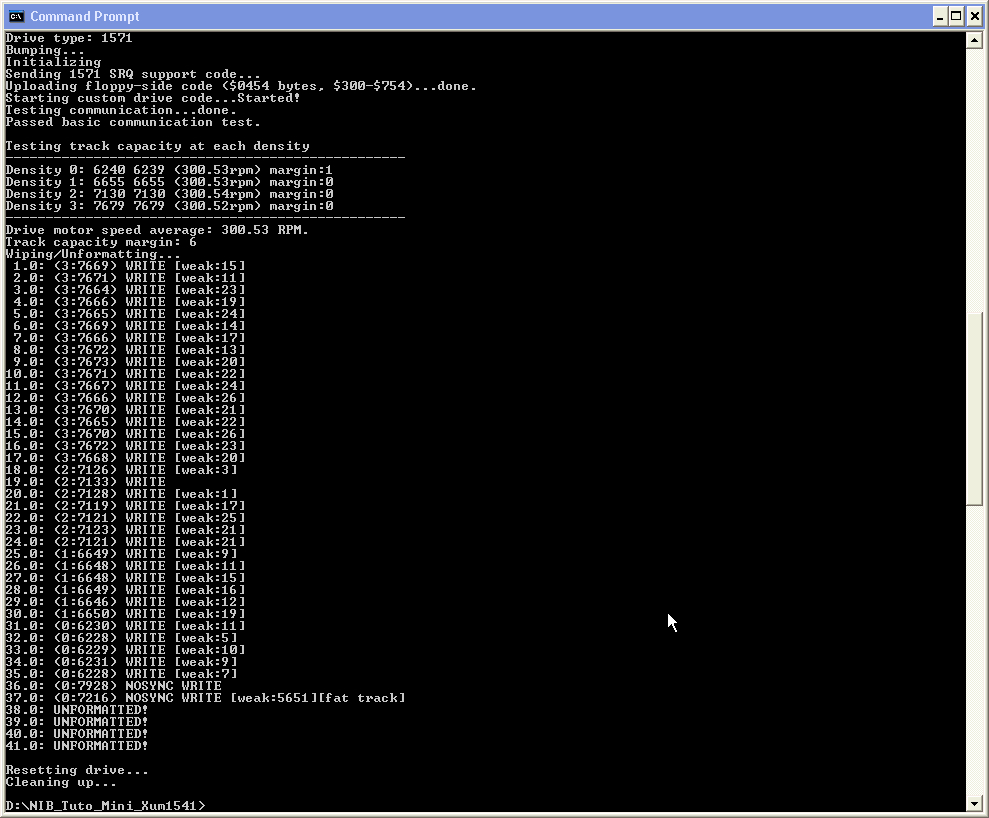This screenshot has height=818, width=989.
Task: Click the 'Resetting drive...' line
Action: [77, 770]
